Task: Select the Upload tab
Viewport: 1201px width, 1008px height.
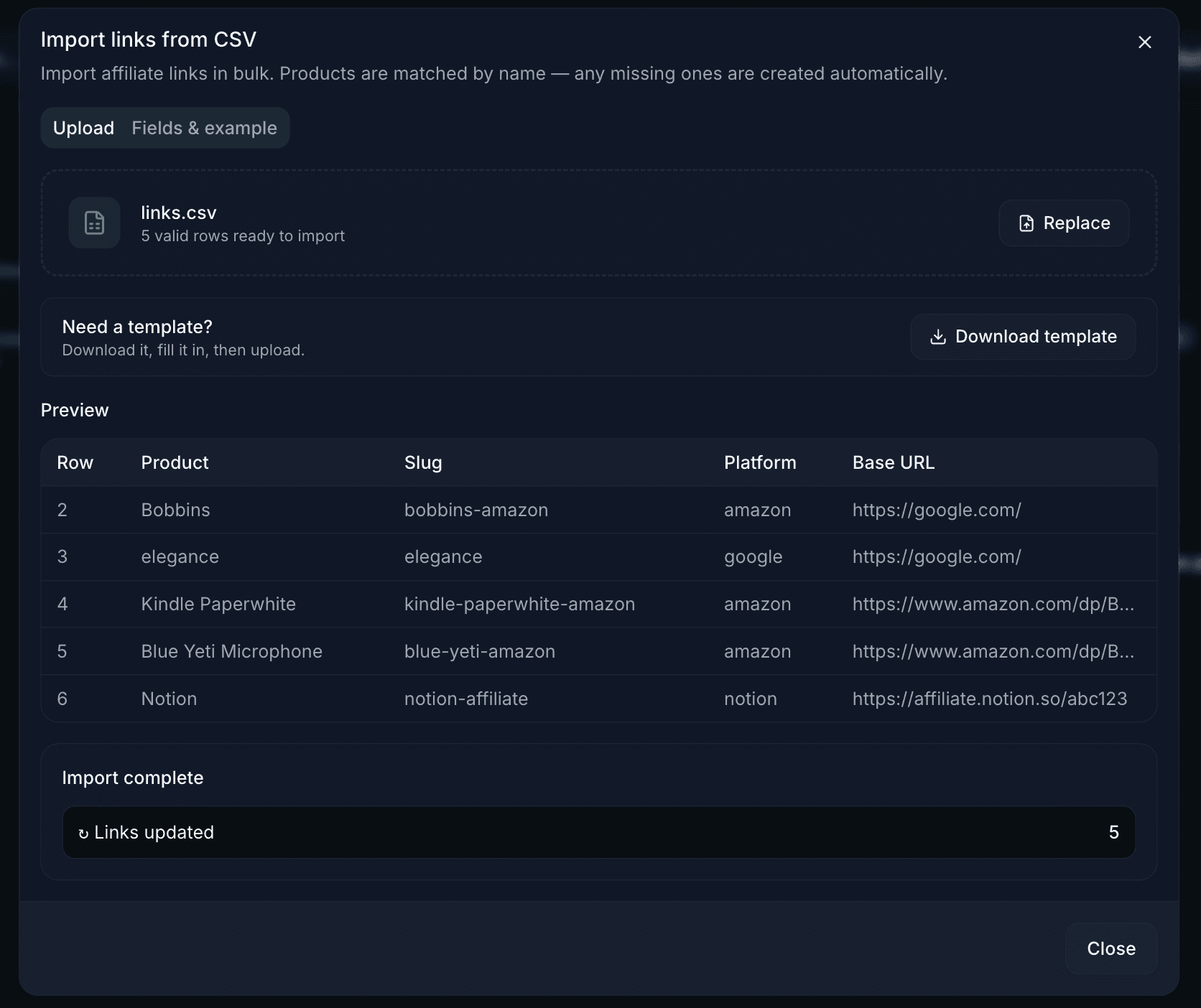Action: point(83,128)
